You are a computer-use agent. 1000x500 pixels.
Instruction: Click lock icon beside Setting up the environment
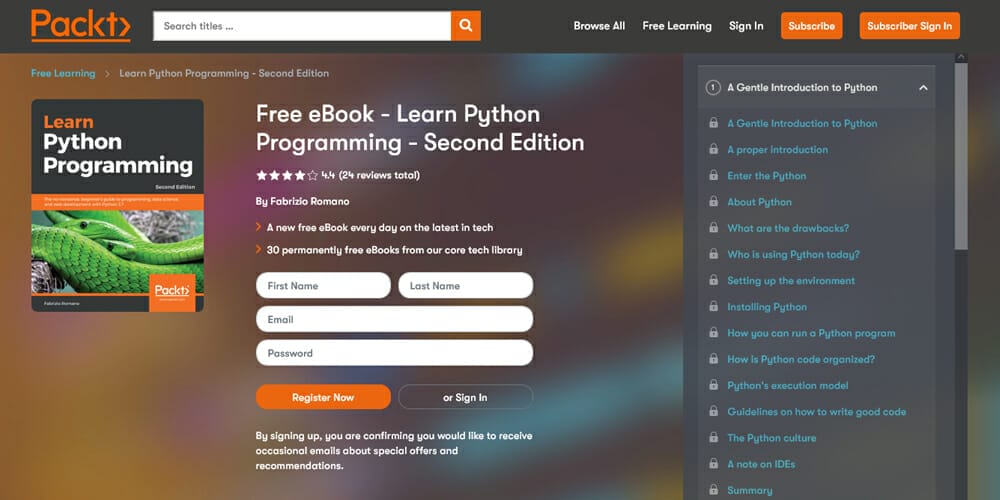(x=714, y=279)
